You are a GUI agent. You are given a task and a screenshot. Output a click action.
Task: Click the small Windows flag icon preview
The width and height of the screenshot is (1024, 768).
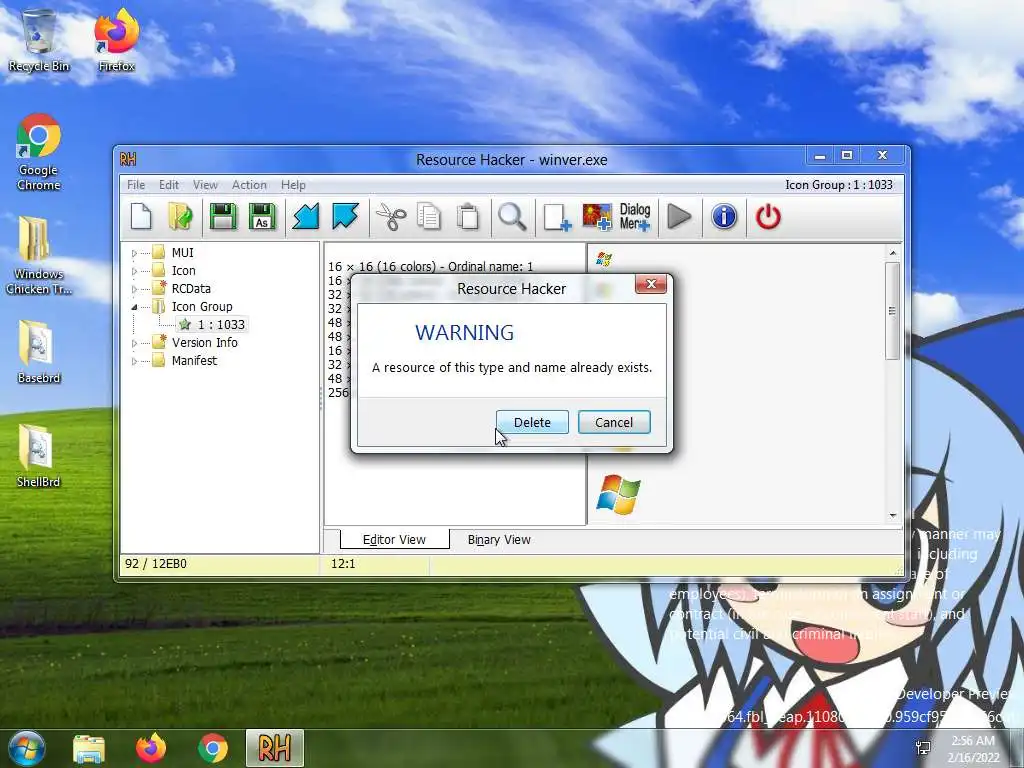[x=603, y=259]
